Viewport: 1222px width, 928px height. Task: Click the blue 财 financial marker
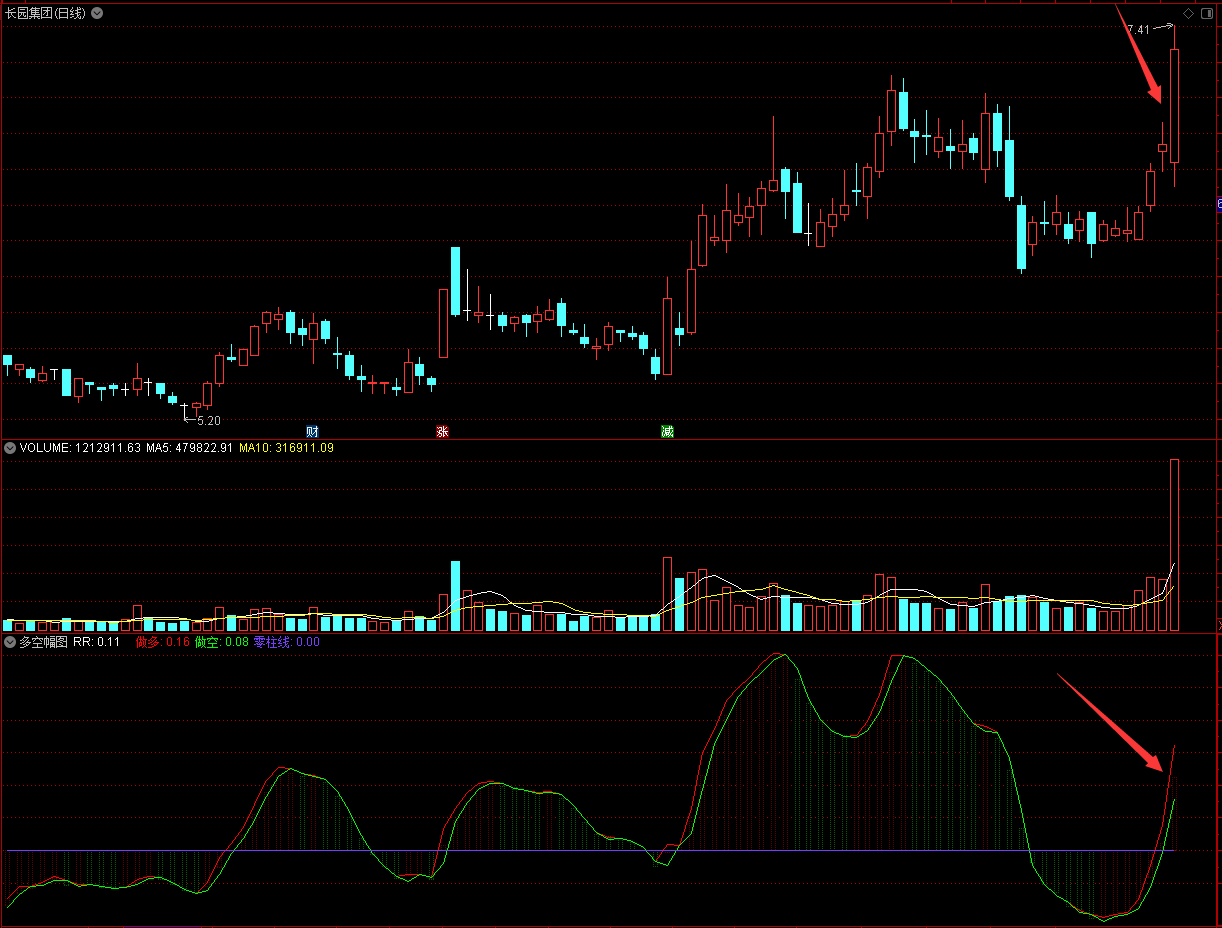tap(312, 432)
